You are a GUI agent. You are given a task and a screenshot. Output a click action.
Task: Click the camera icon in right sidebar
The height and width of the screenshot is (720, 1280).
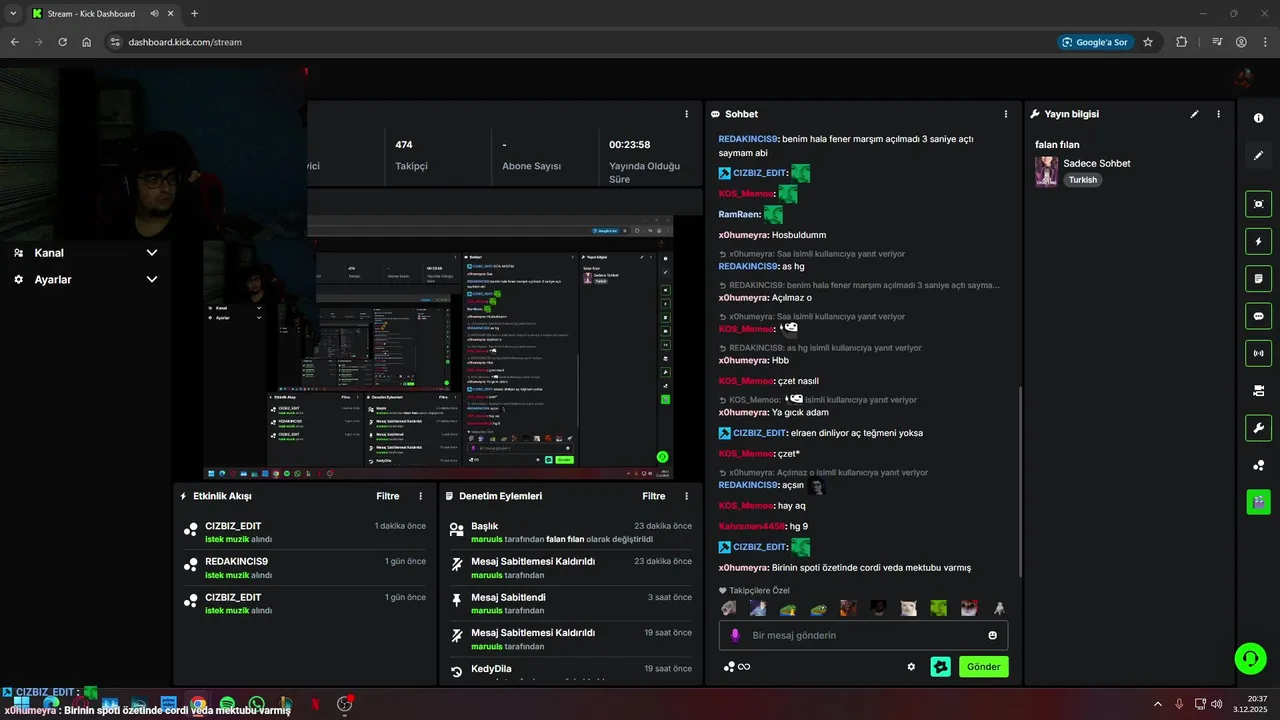[x=1258, y=391]
